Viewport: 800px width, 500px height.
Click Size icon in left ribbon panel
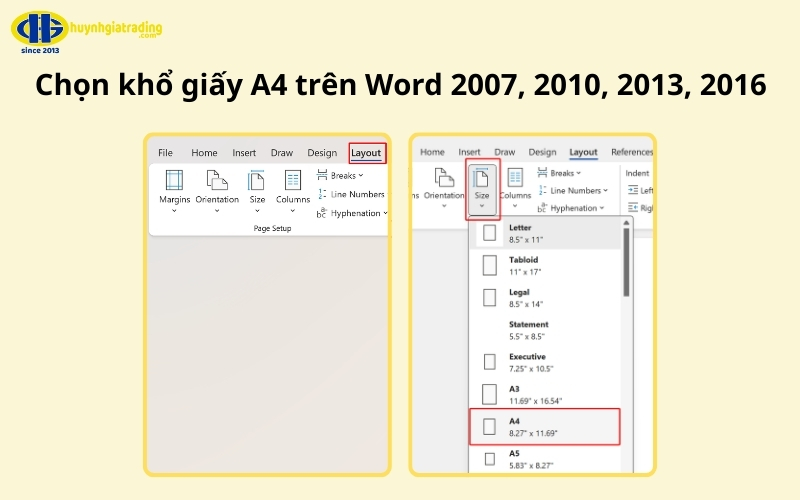(256, 180)
